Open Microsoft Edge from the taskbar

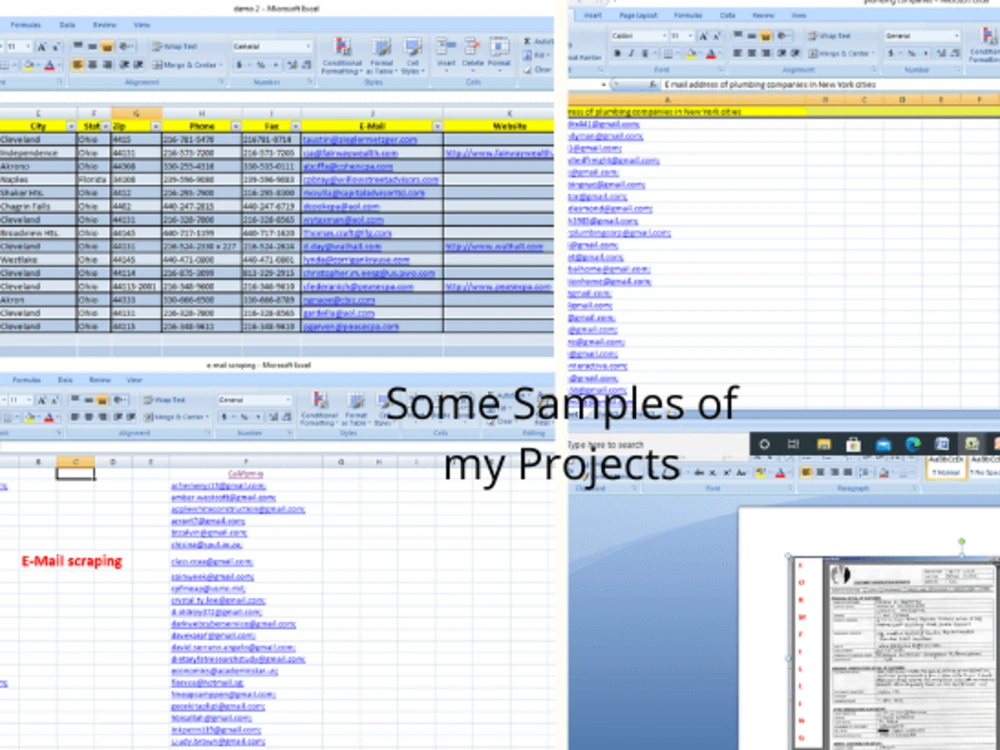(x=913, y=444)
